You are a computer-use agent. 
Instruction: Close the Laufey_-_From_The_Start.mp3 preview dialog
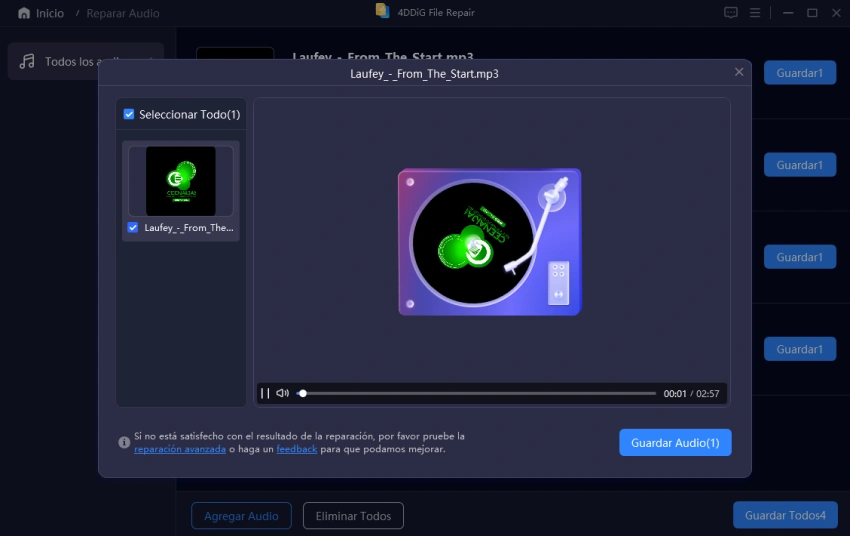pos(739,72)
